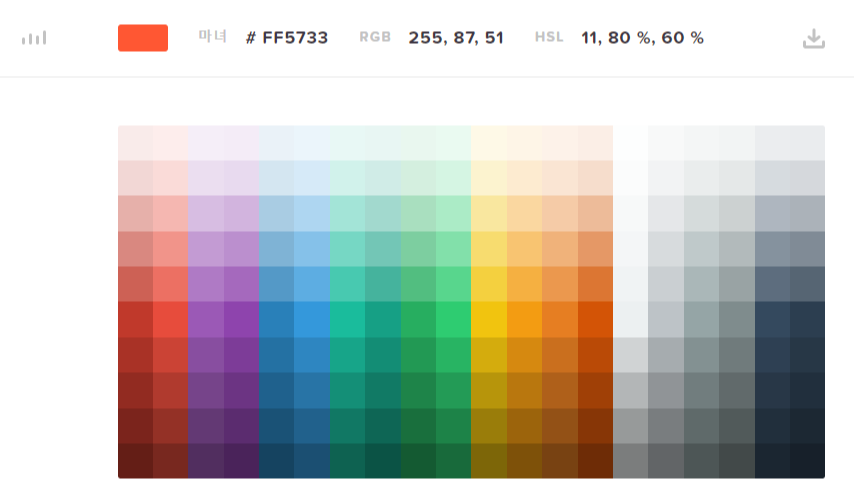Click the RGB label in the header
The height and width of the screenshot is (488, 854).
[375, 37]
